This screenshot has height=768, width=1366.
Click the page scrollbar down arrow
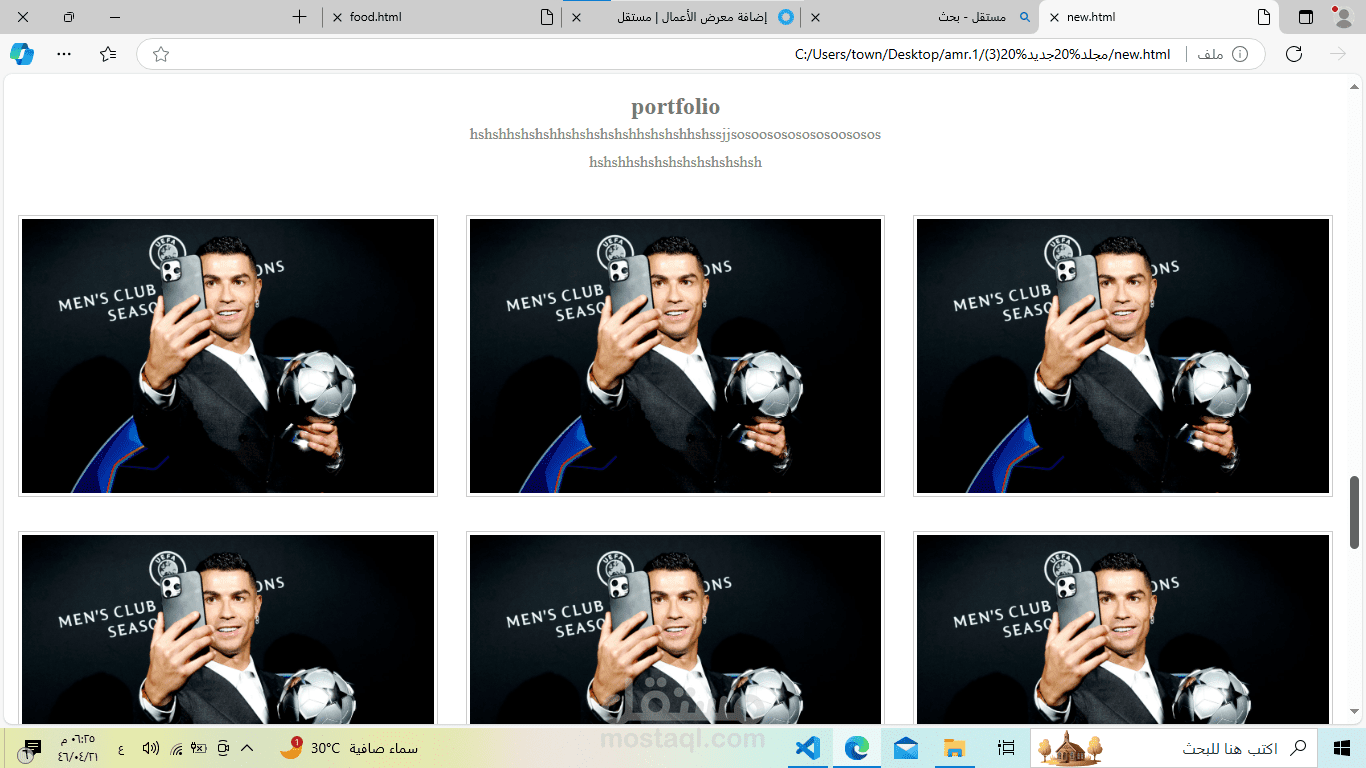coord(1355,711)
